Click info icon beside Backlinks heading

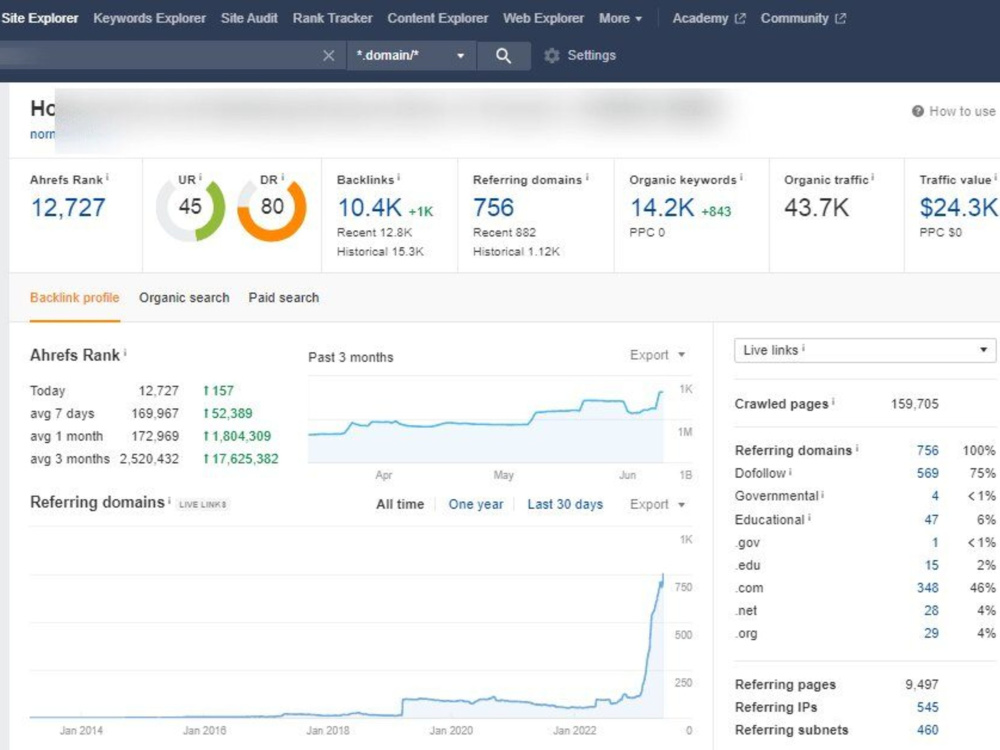(x=399, y=177)
